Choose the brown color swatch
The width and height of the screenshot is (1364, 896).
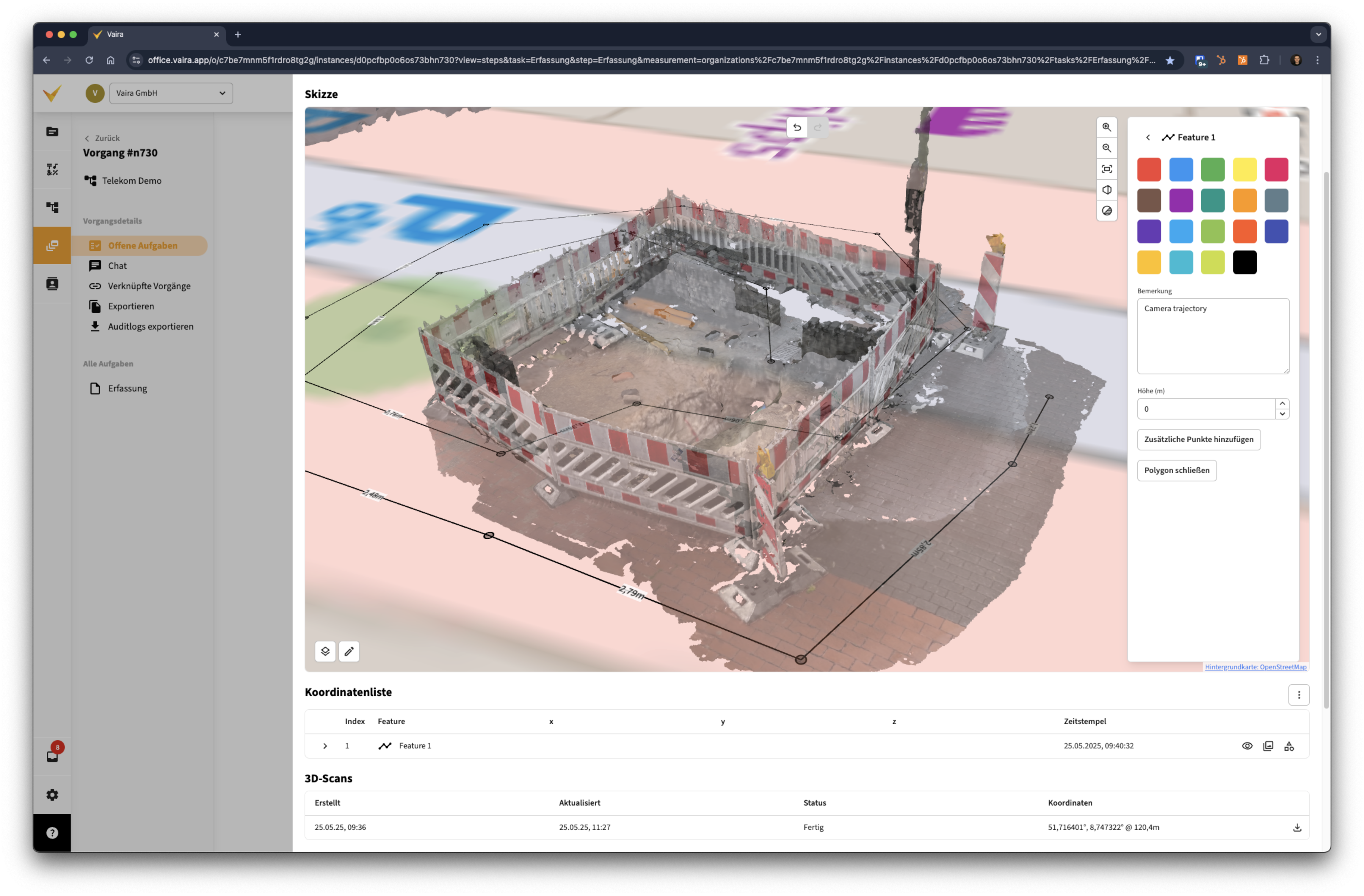click(1149, 200)
